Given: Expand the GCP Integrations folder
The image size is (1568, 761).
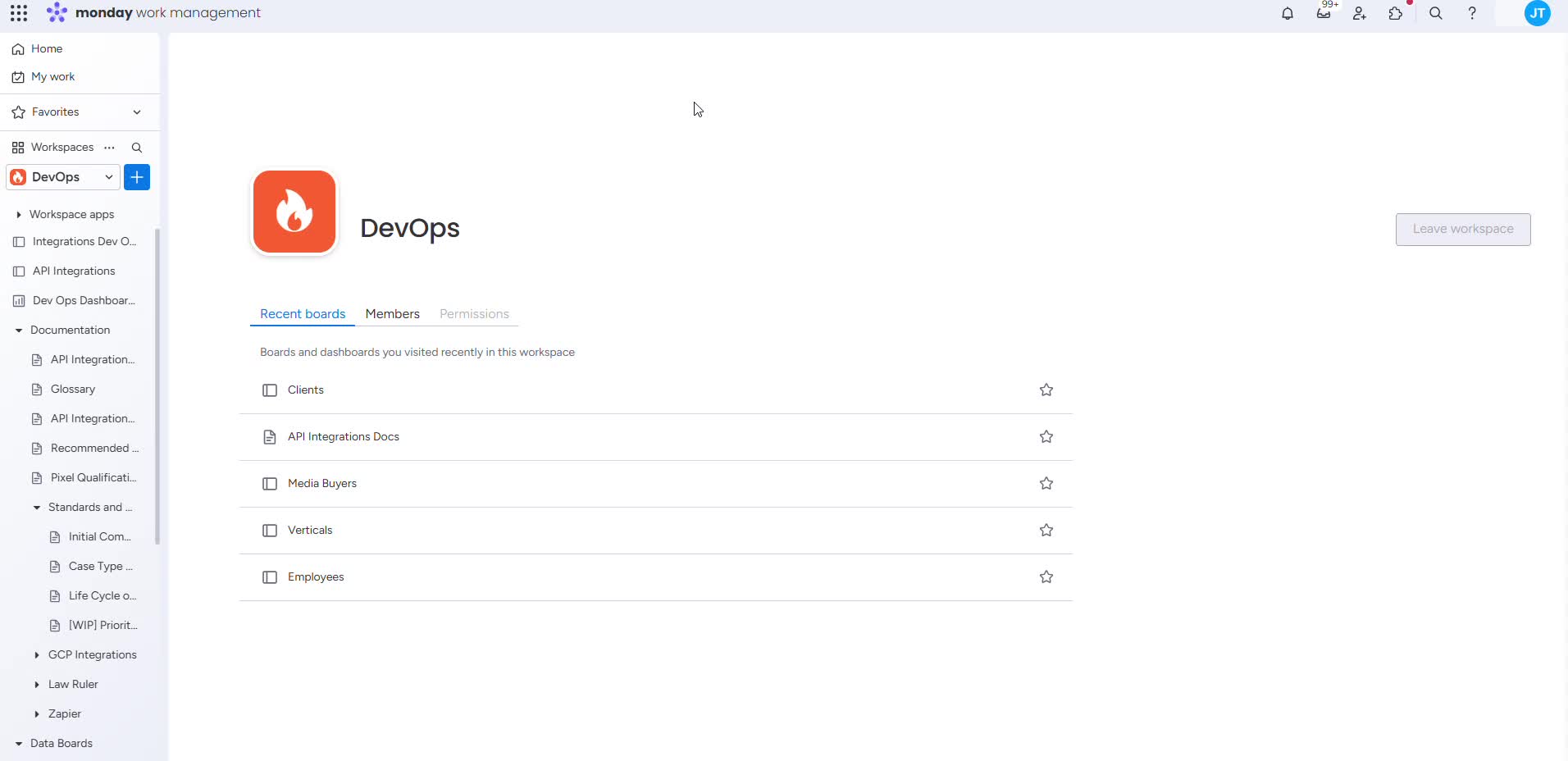Looking at the screenshot, I should (37, 655).
